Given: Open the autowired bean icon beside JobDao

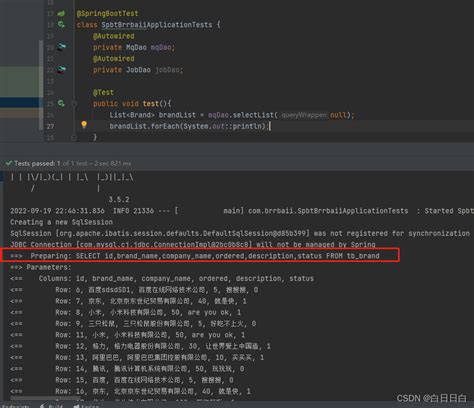Looking at the screenshot, I should [x=61, y=69].
